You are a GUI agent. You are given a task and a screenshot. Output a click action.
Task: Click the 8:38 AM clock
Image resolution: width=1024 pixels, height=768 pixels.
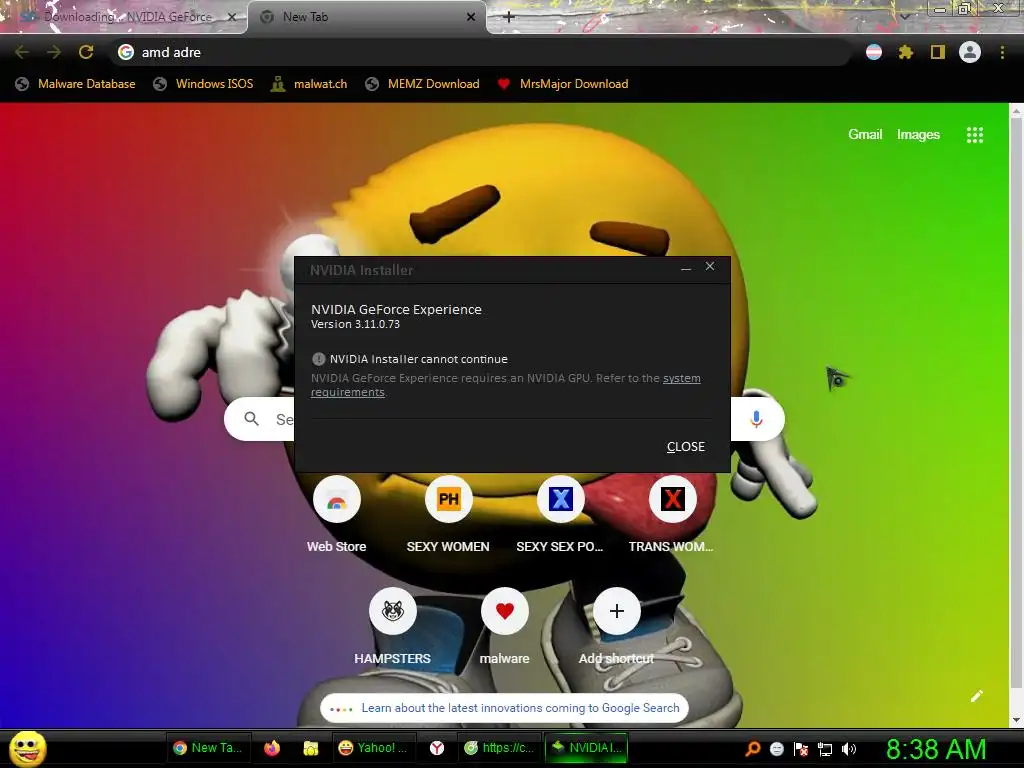click(935, 748)
